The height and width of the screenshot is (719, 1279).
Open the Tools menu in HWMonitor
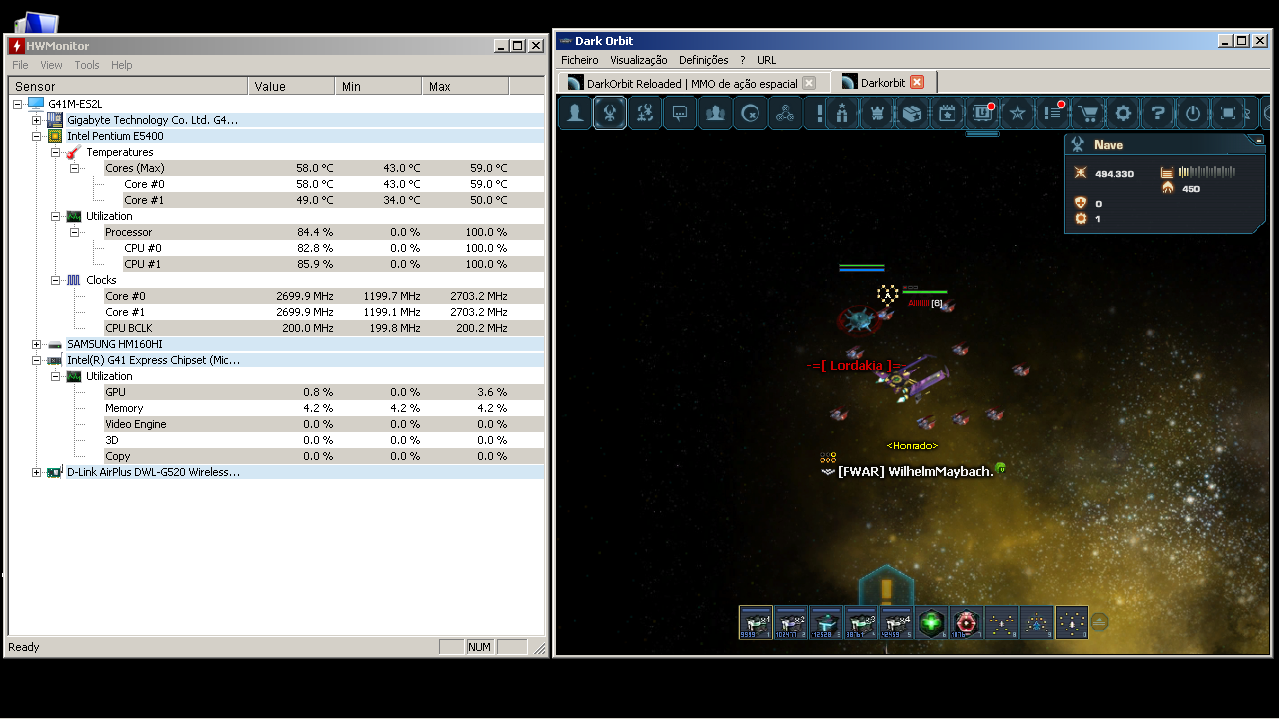87,65
